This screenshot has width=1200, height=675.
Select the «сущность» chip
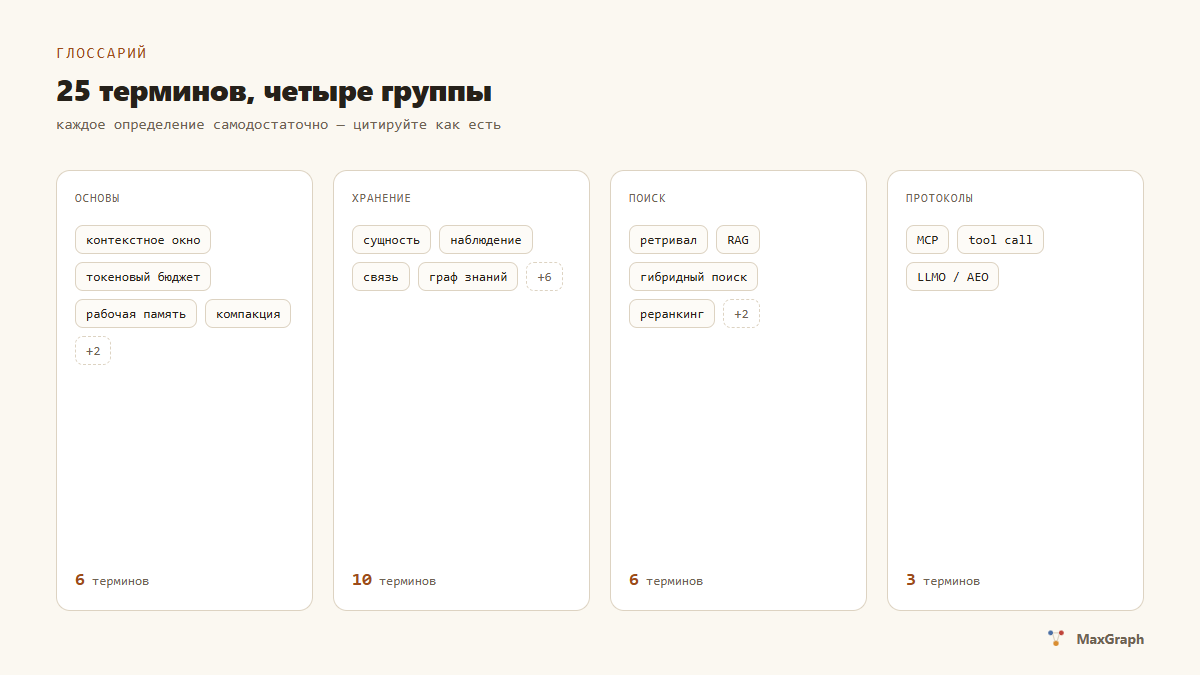point(391,240)
